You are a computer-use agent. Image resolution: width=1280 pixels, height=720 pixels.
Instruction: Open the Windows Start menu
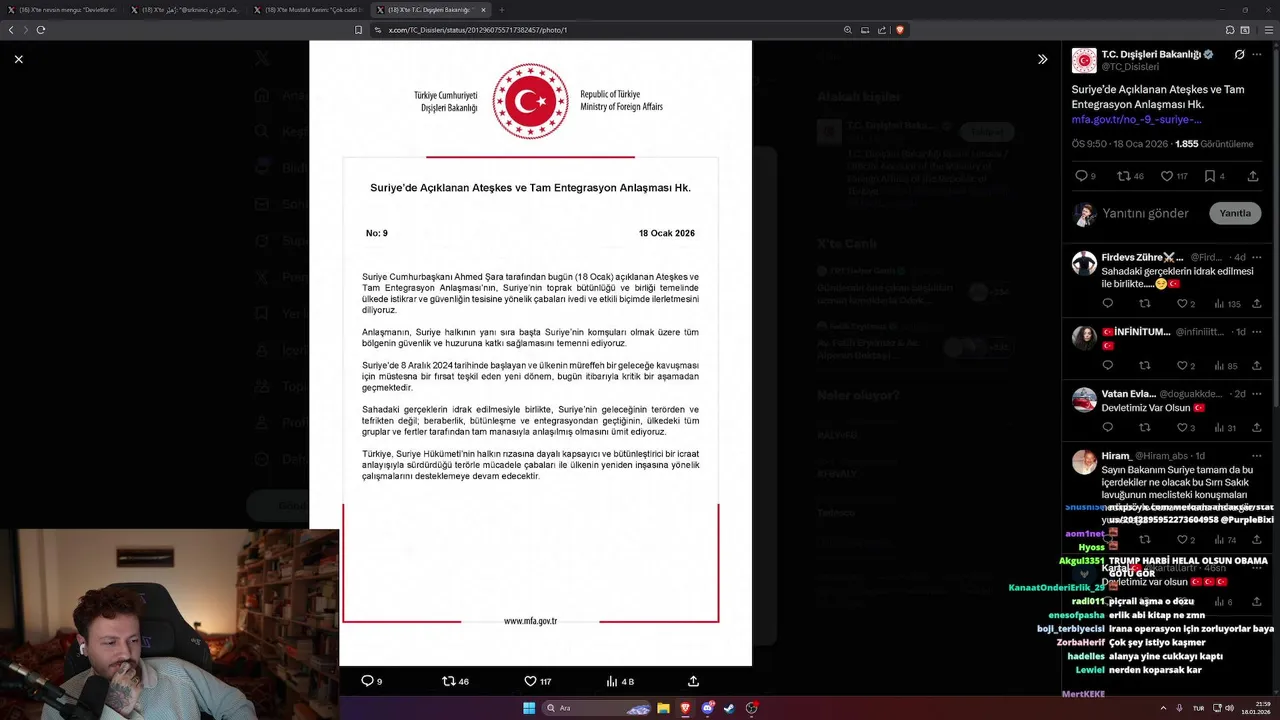point(528,708)
